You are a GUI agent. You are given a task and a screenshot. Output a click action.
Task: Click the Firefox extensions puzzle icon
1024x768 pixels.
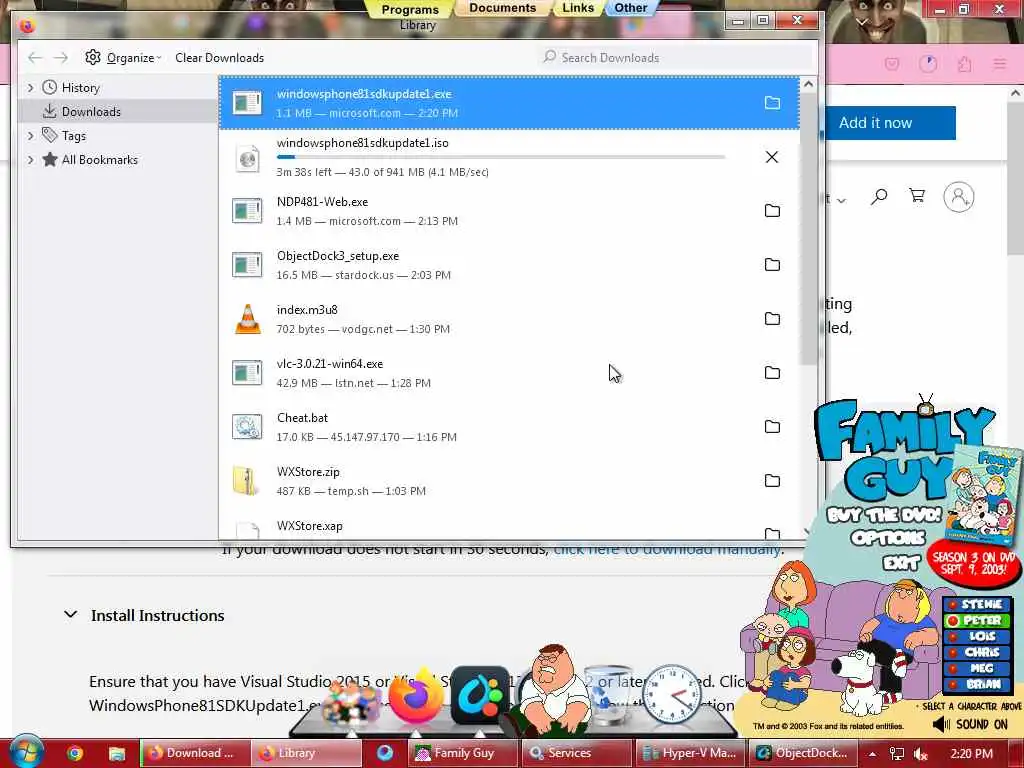point(965,64)
